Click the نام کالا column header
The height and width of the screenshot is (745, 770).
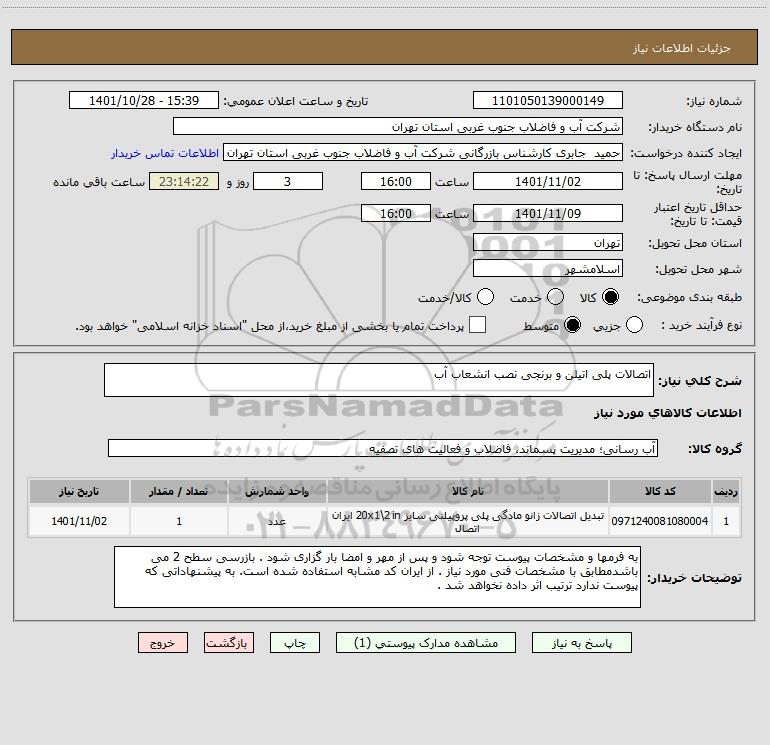pyautogui.click(x=468, y=492)
